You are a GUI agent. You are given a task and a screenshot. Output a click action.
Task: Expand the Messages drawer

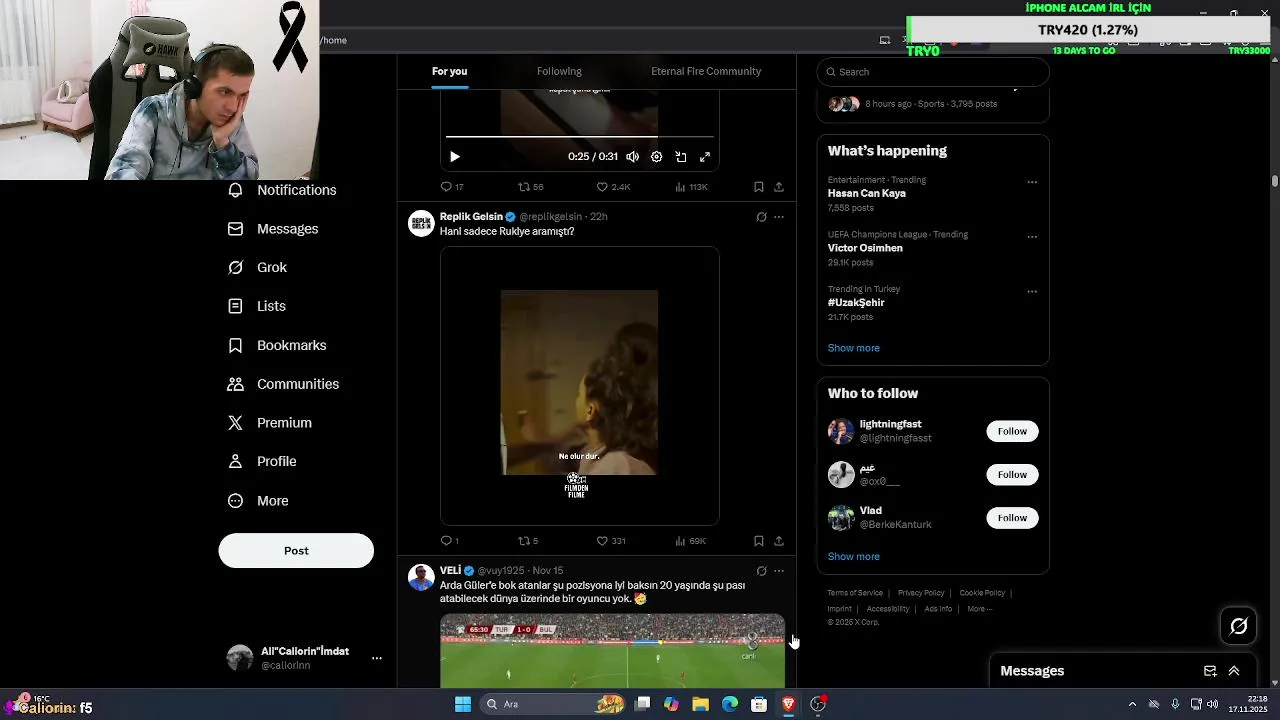(x=1234, y=671)
